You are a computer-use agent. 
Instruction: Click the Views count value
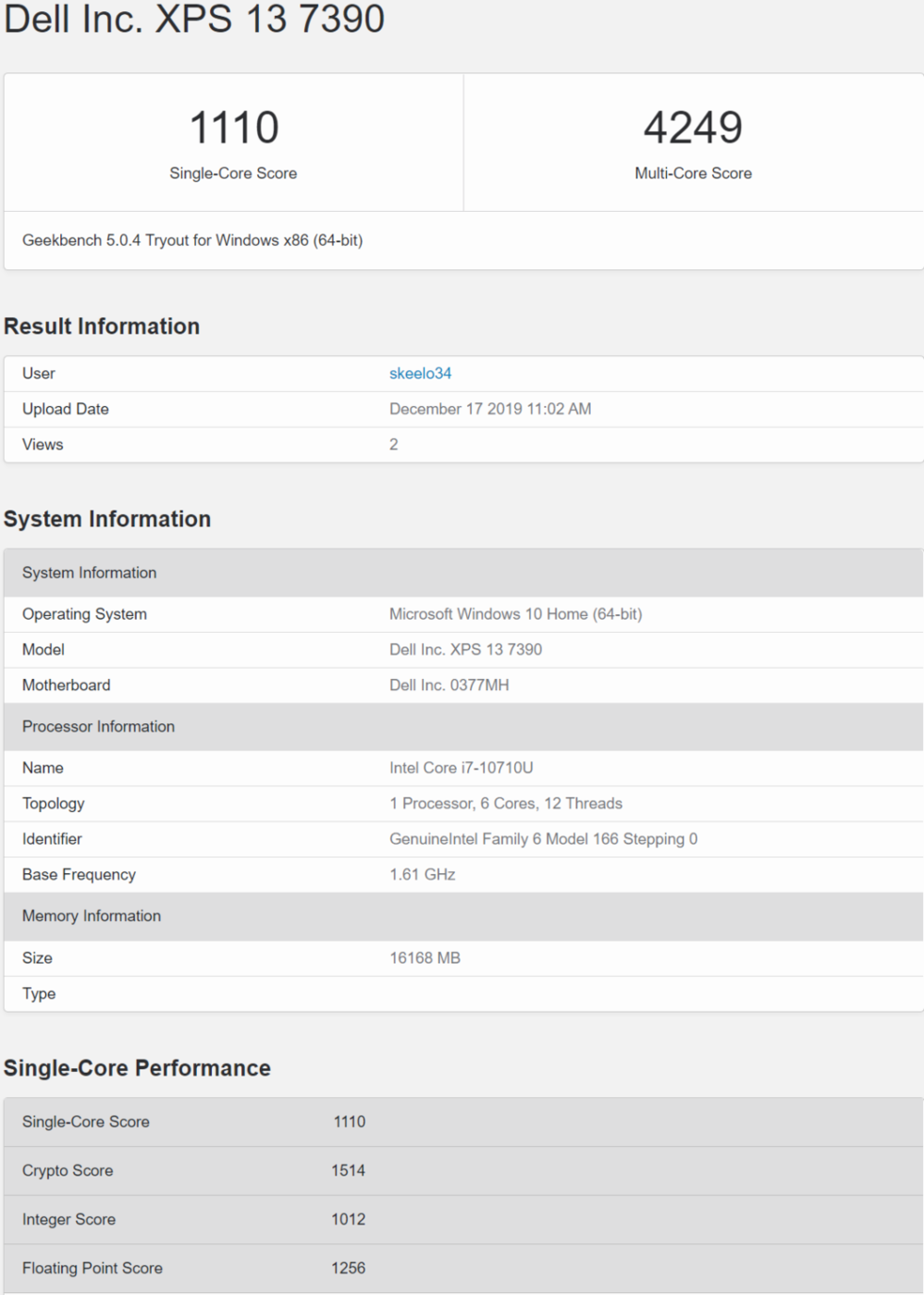click(395, 444)
